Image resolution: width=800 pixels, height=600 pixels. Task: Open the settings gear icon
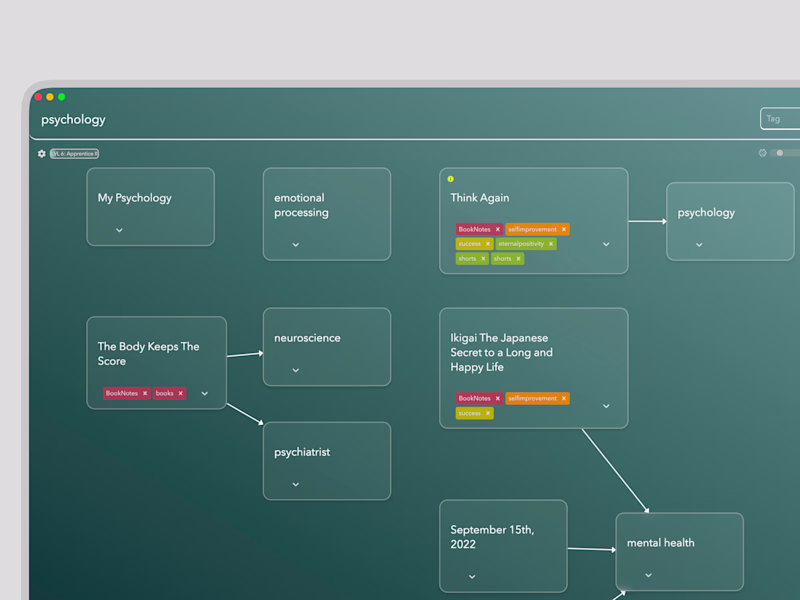click(41, 153)
